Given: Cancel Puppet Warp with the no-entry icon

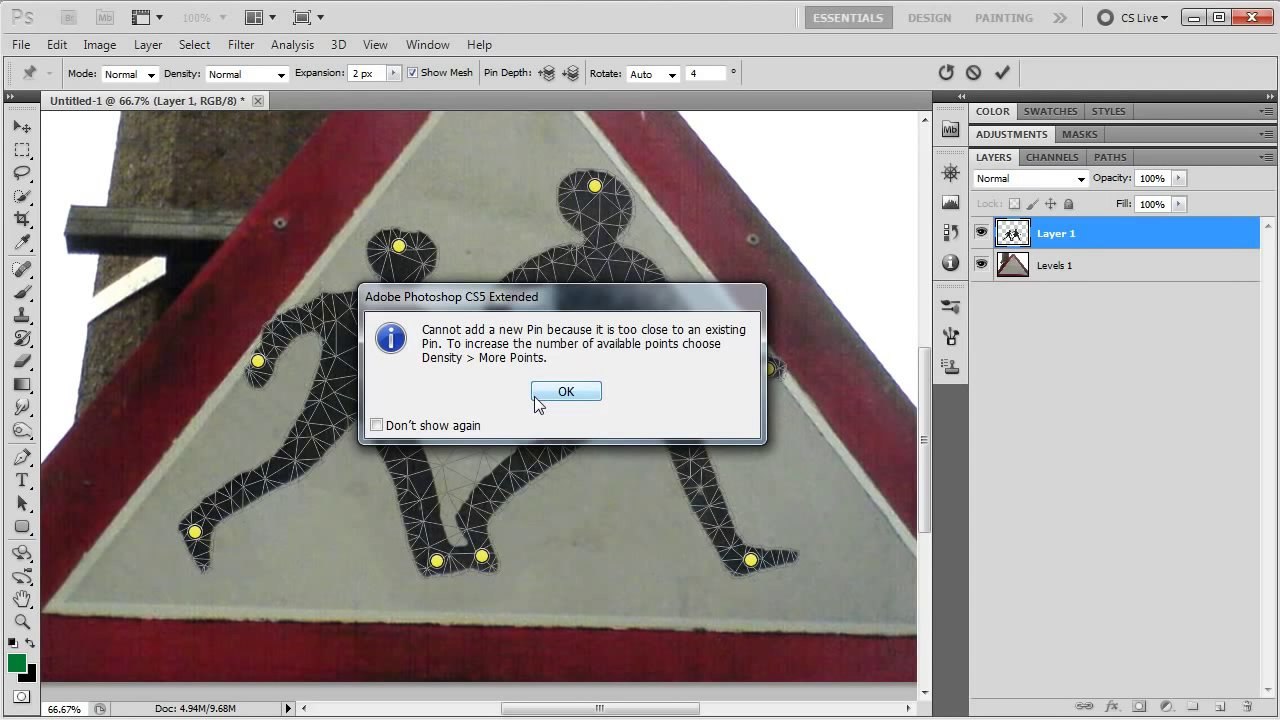Looking at the screenshot, I should 974,72.
